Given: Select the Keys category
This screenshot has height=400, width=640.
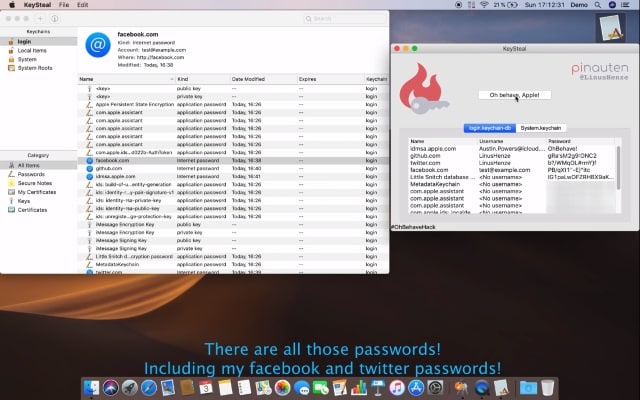Looking at the screenshot, I should [x=24, y=200].
